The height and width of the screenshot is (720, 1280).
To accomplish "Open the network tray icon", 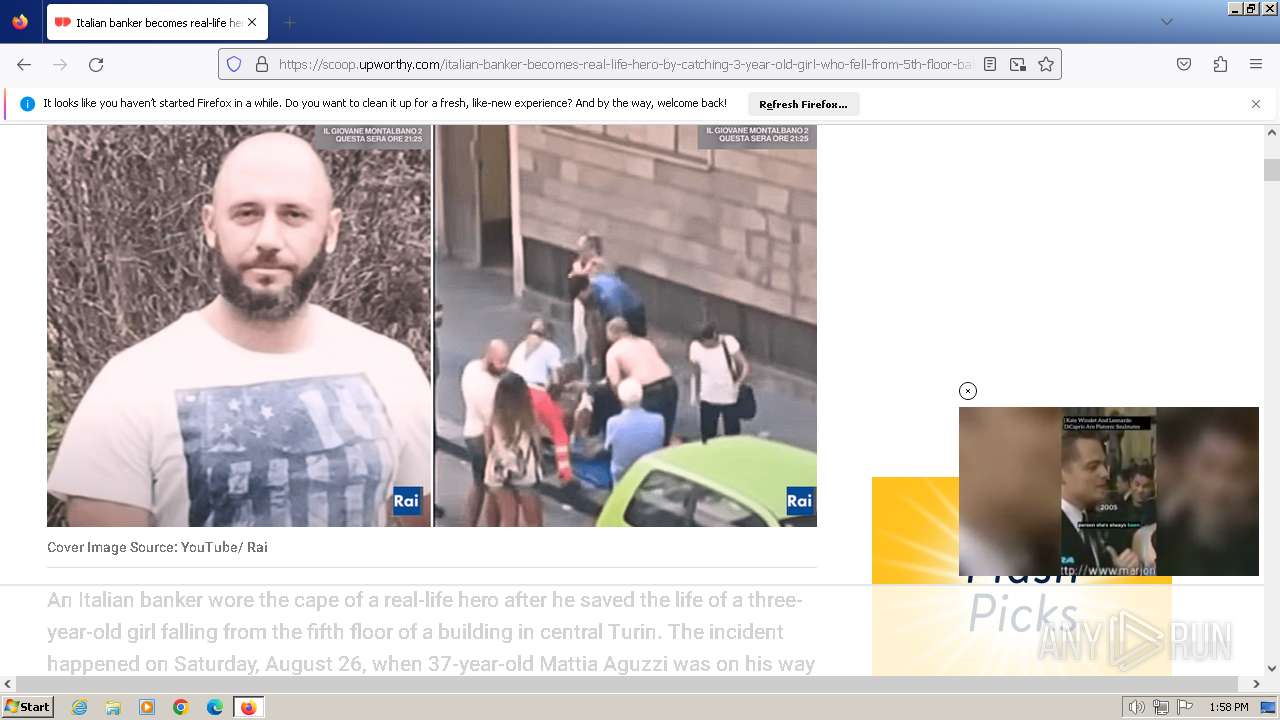I will pos(1161,707).
